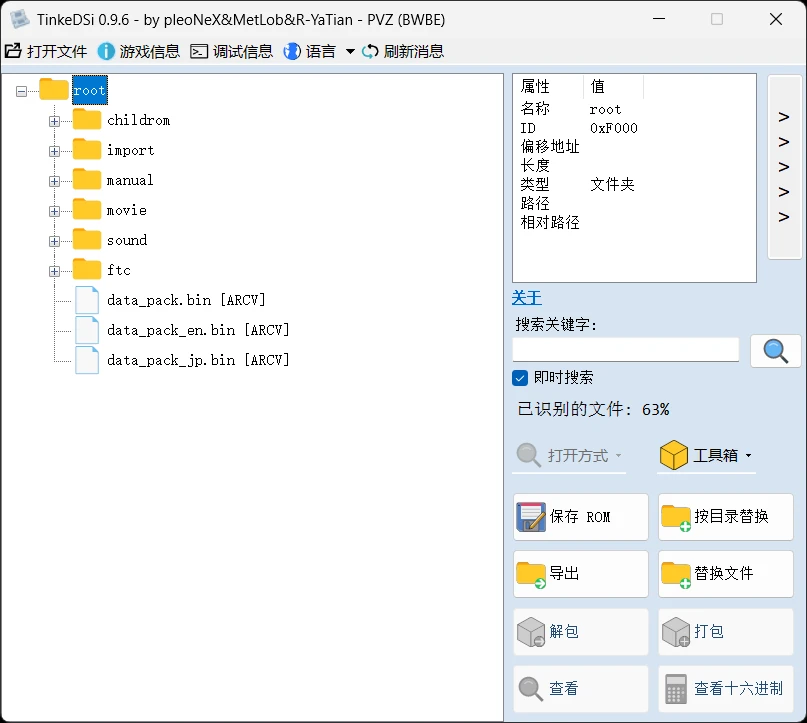Click the magnifier search icon button
Image resolution: width=807 pixels, height=723 pixels.
[775, 351]
